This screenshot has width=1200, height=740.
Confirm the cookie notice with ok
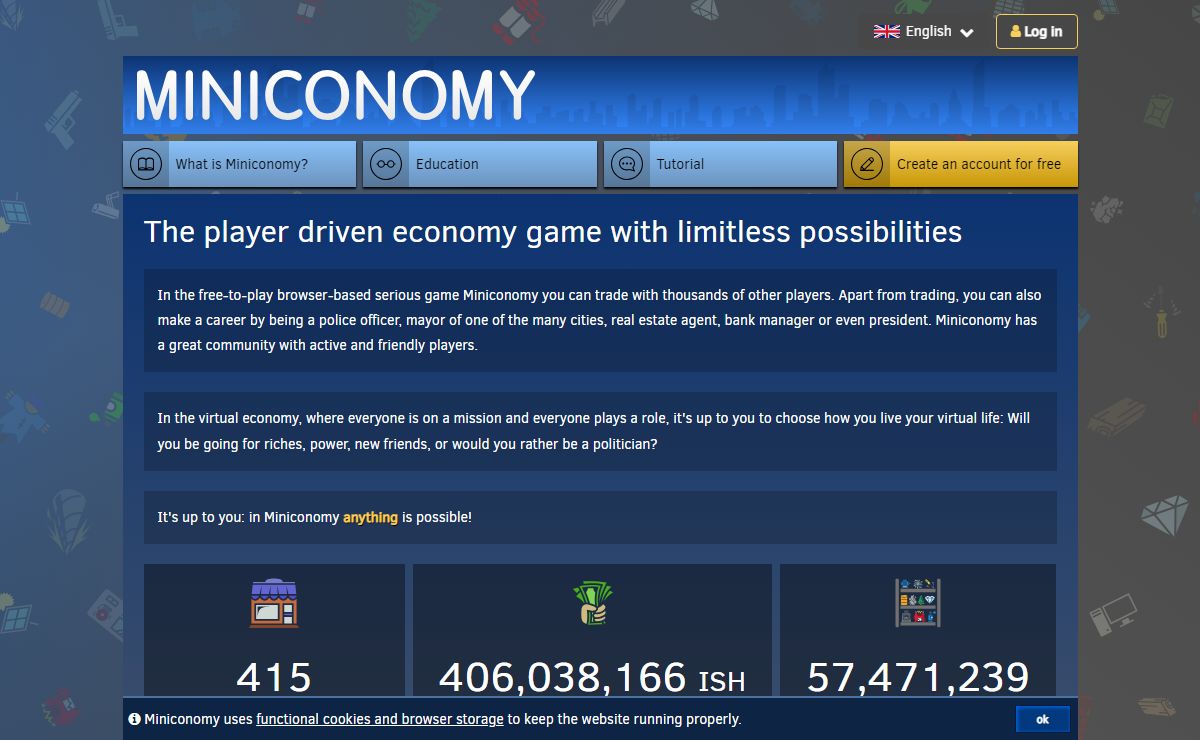pyautogui.click(x=1043, y=719)
